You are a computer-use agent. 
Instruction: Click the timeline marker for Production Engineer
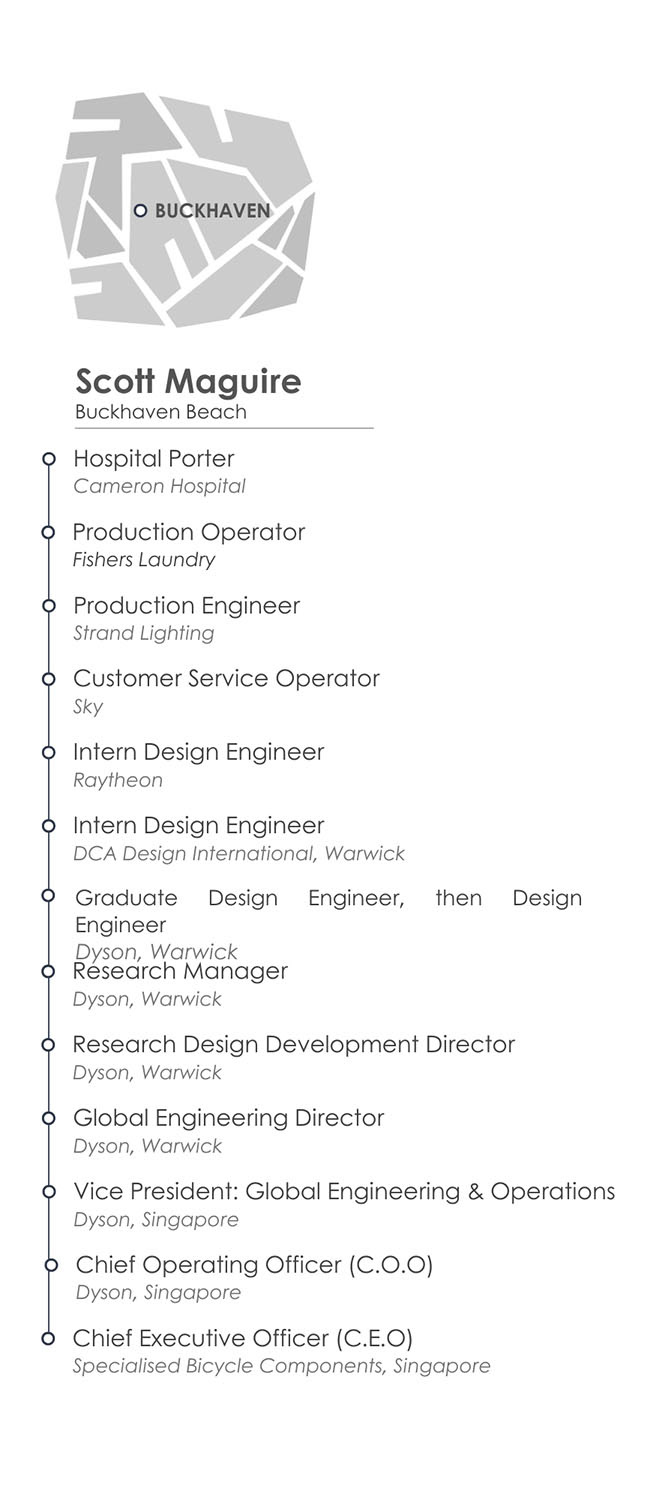[48, 606]
